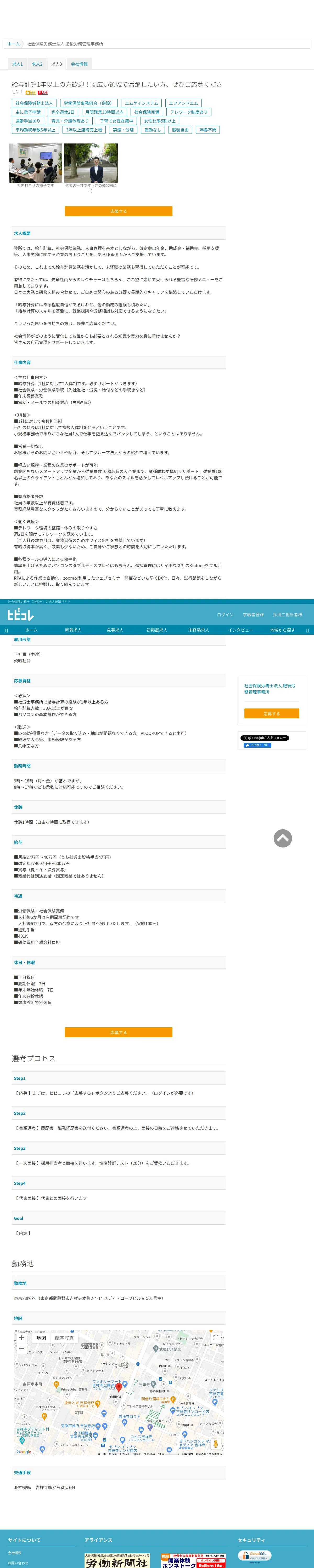Open the 利用規約 map link
The width and height of the screenshot is (314, 1568).
coord(187,1454)
